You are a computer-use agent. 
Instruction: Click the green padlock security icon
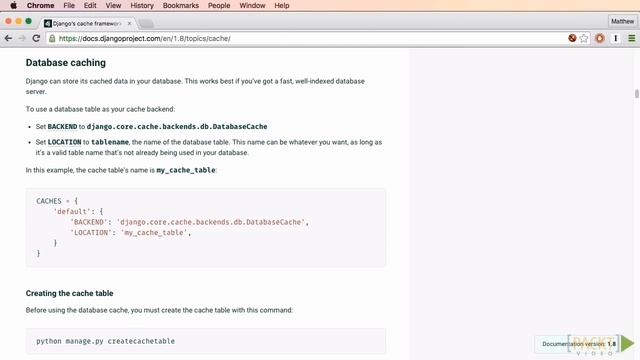pyautogui.click(x=52, y=38)
